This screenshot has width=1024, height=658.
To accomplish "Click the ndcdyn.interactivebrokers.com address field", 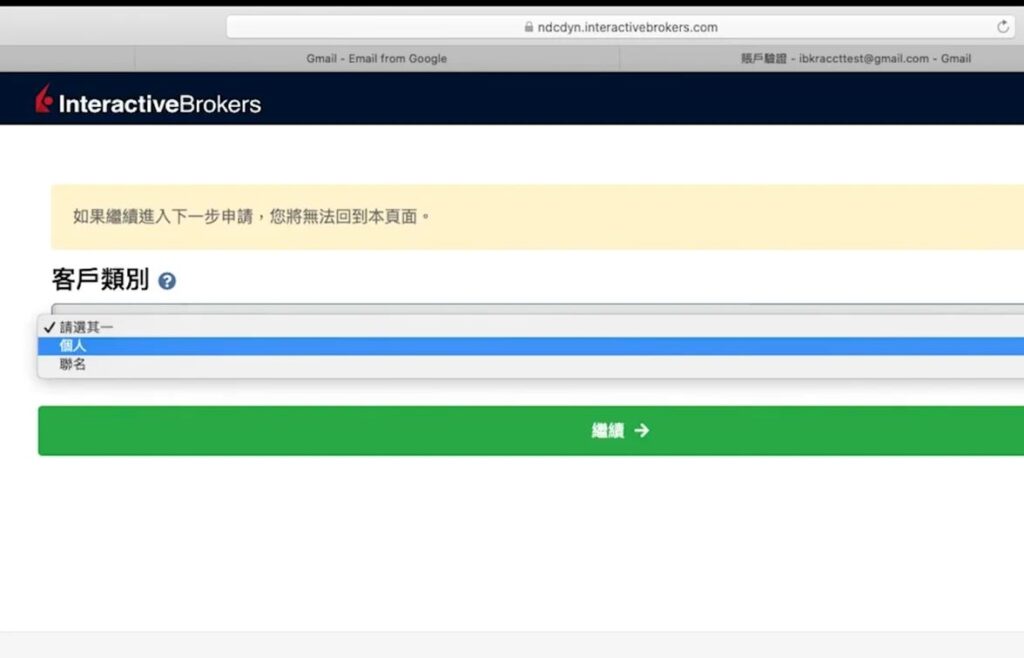I will [x=627, y=27].
